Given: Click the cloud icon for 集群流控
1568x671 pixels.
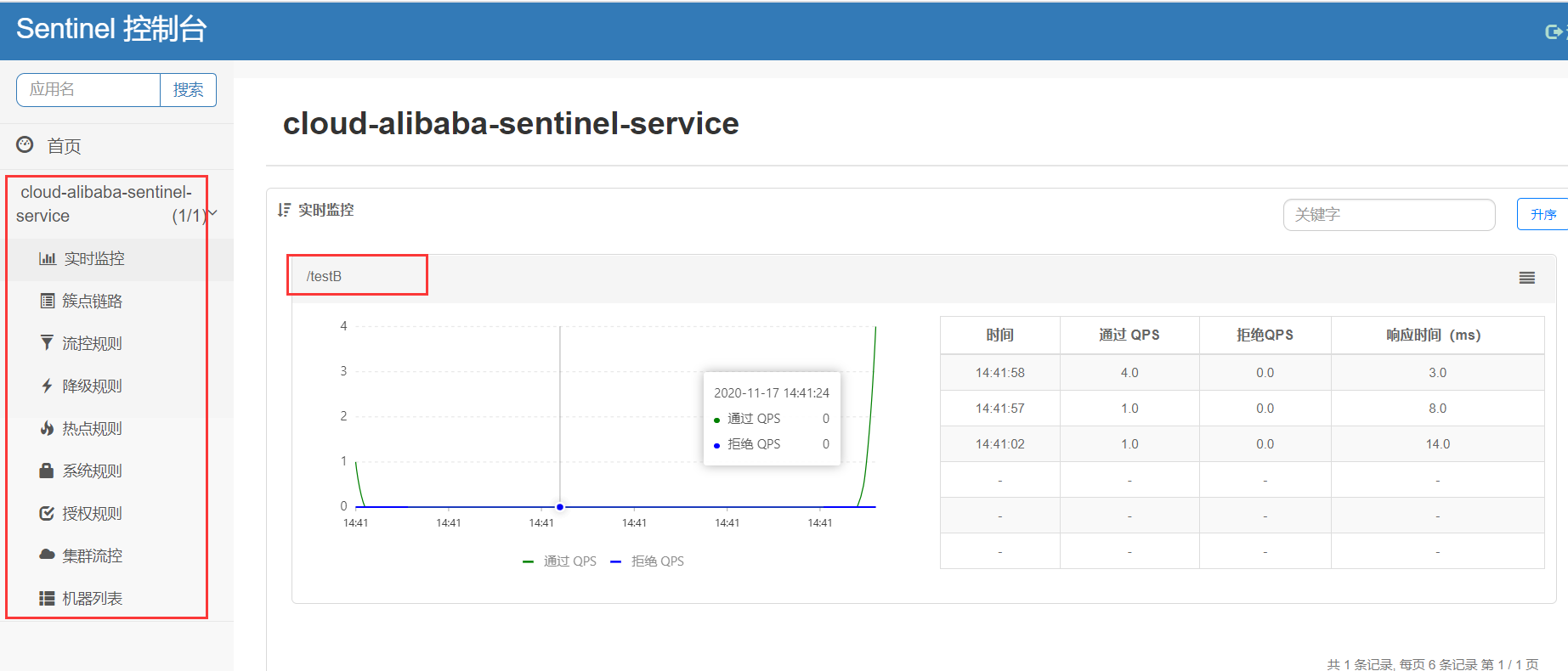Looking at the screenshot, I should [47, 555].
